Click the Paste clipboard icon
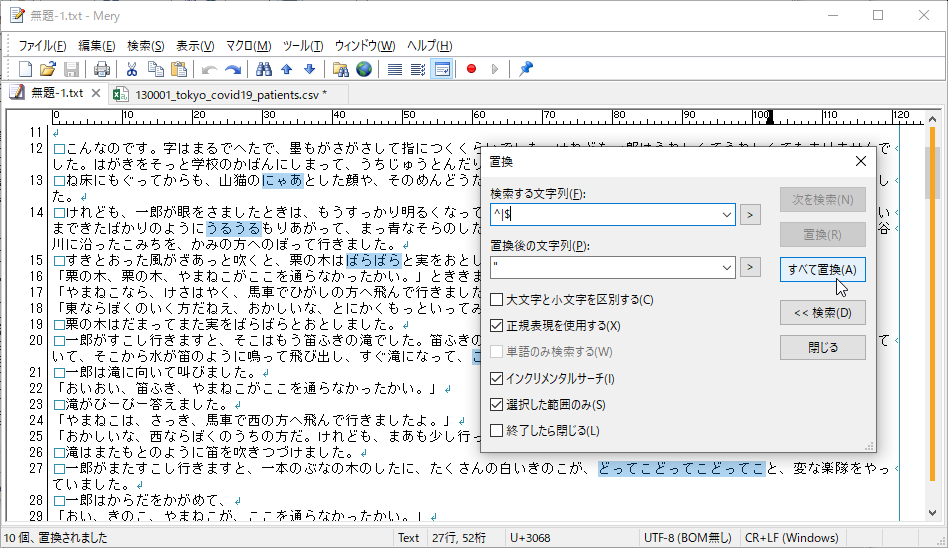 click(x=179, y=69)
